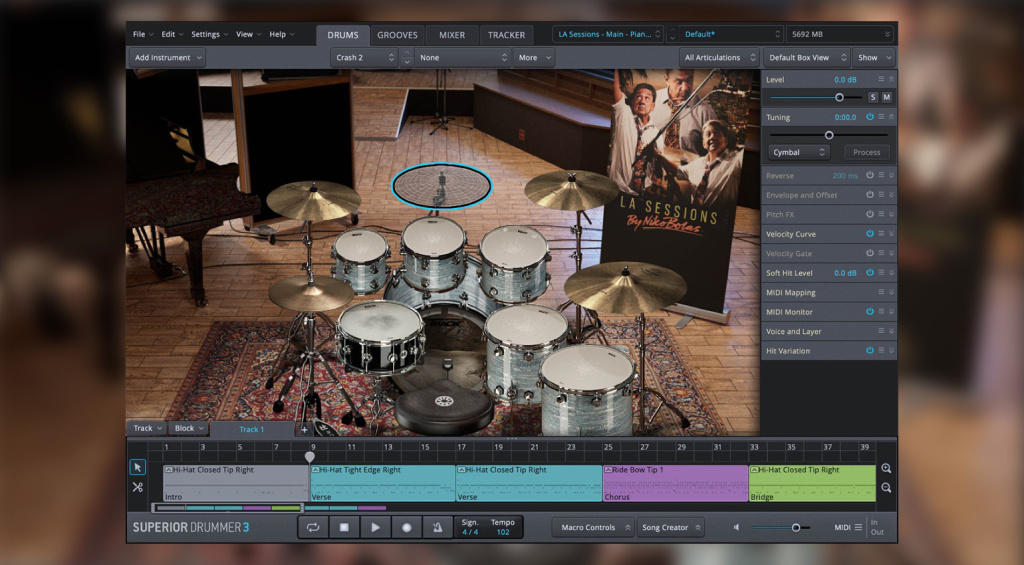Image resolution: width=1024 pixels, height=565 pixels.
Task: Toggle the Soft Hit Level power button
Action: coord(870,272)
